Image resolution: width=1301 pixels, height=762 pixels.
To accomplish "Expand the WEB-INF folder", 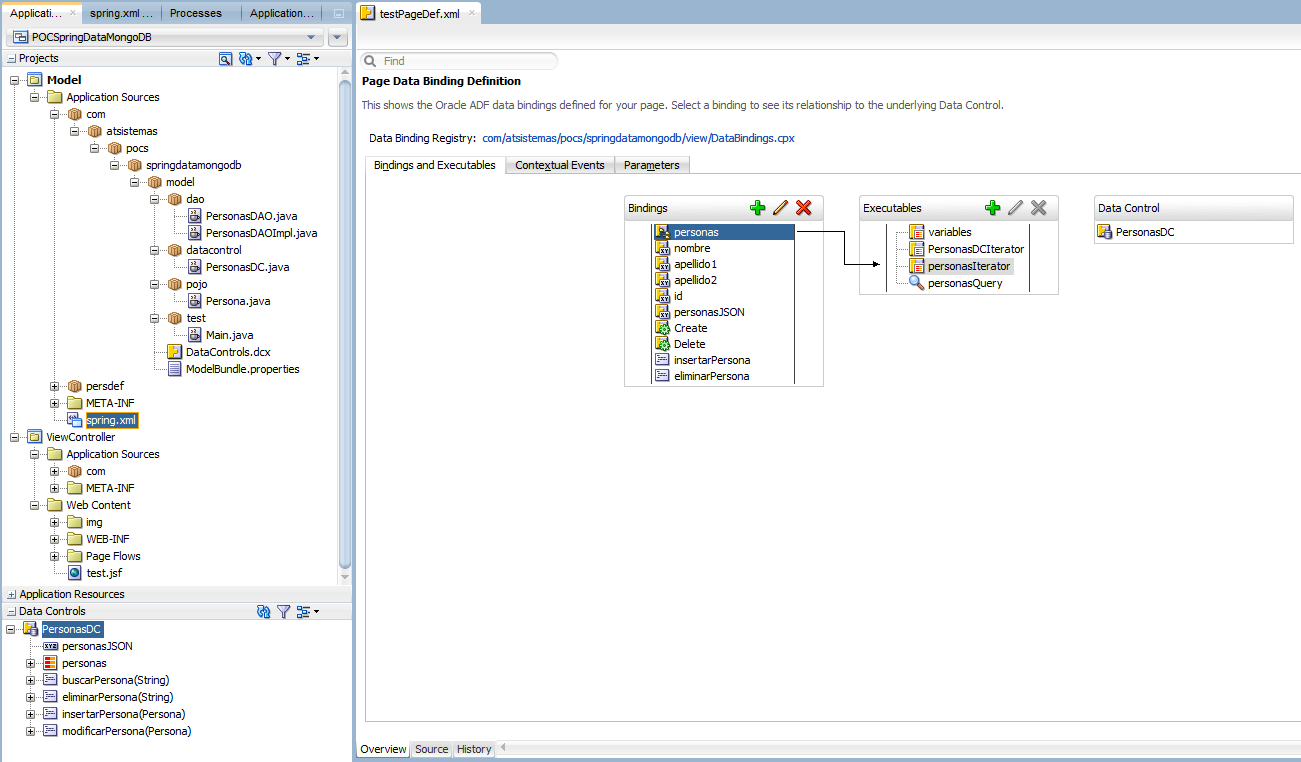I will [55, 539].
